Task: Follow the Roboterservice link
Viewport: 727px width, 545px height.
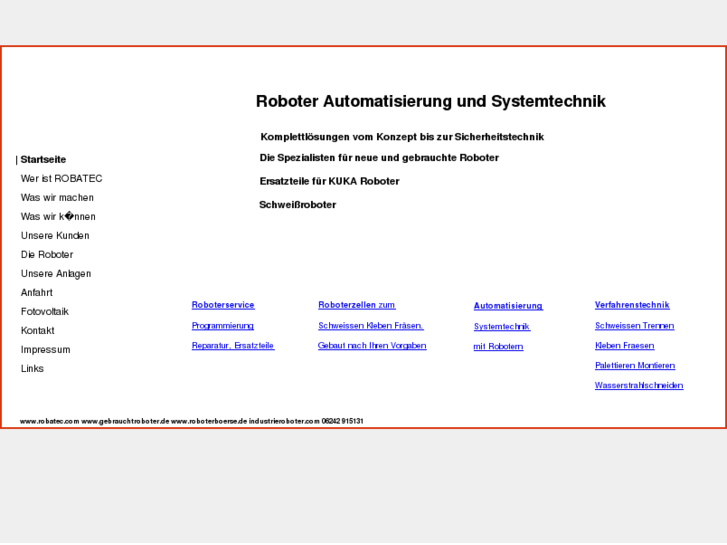Action: pyautogui.click(x=223, y=305)
